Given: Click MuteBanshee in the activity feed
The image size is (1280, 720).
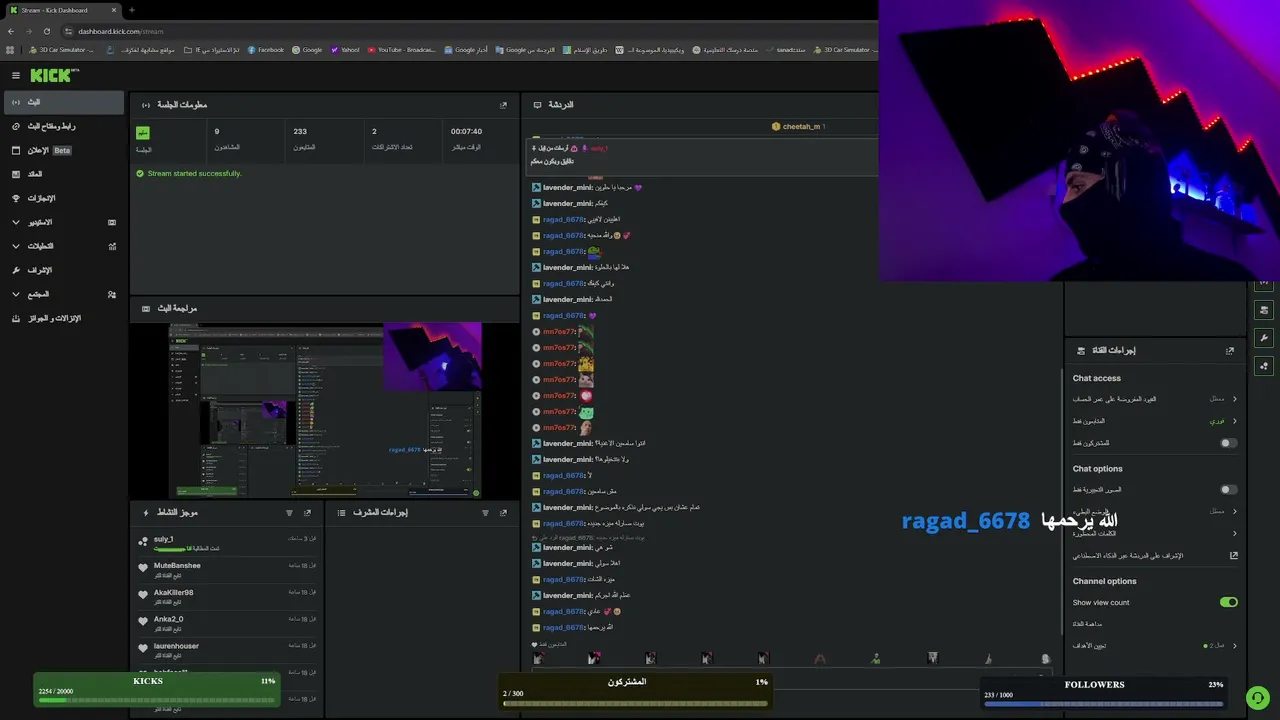Looking at the screenshot, I should [x=177, y=566].
